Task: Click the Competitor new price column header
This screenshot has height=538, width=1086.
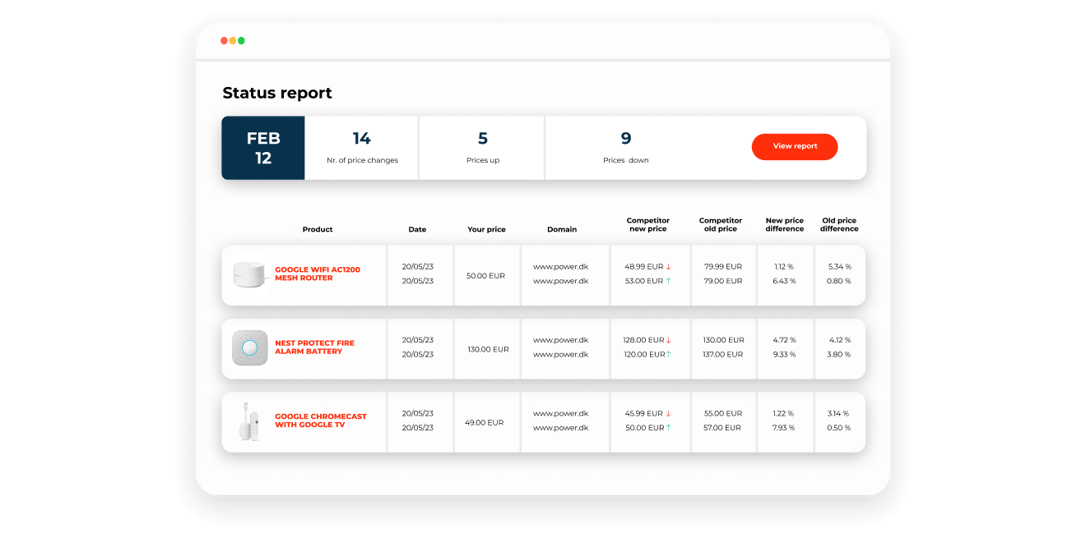Action: pos(648,224)
